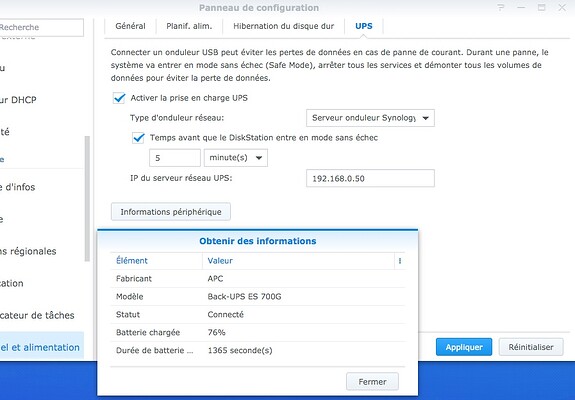575x400 pixels.
Task: Click the Appliquer button
Action: click(464, 347)
